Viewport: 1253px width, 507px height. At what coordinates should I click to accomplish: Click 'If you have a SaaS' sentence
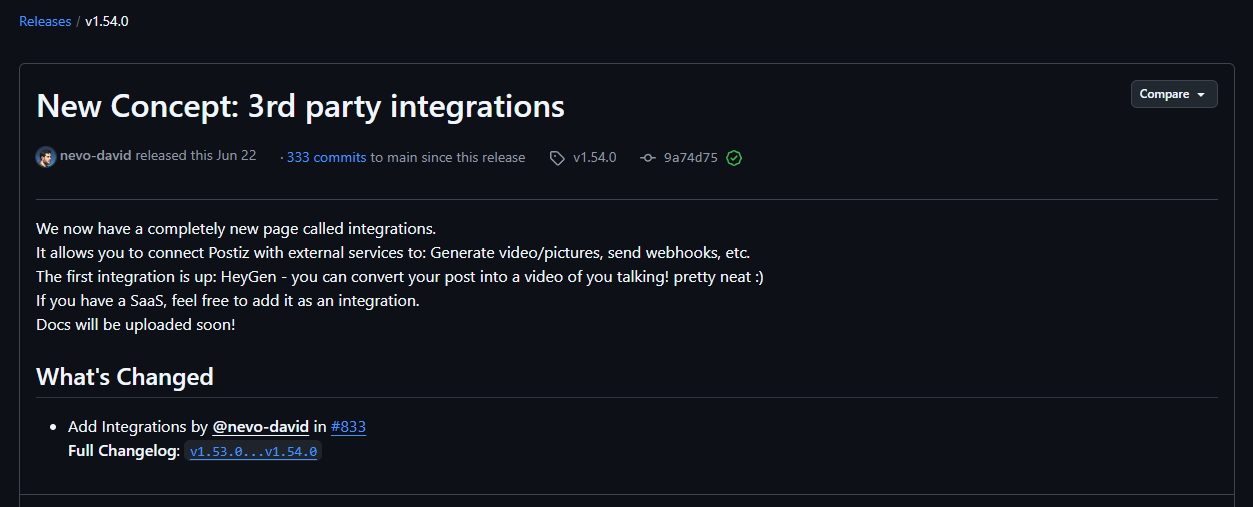coord(228,301)
